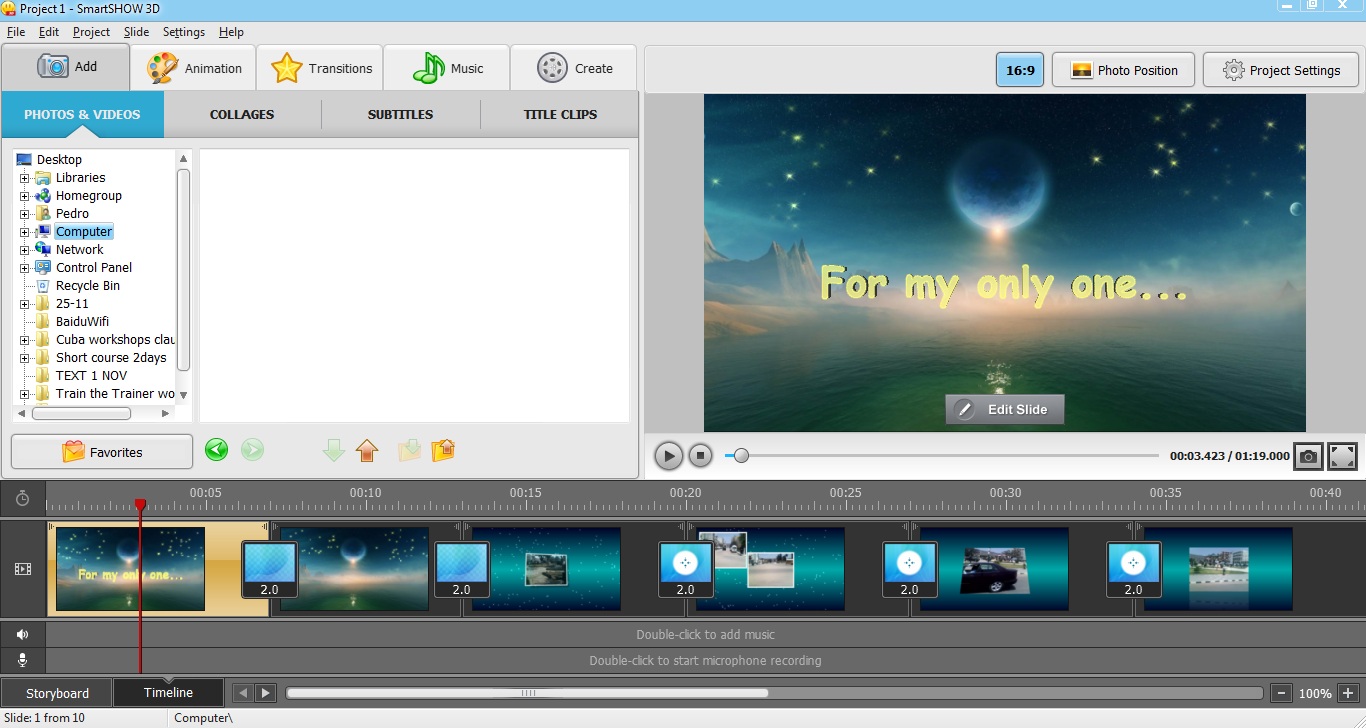Click the fullscreen preview icon
Viewport: 1366px width, 728px height.
[1342, 456]
